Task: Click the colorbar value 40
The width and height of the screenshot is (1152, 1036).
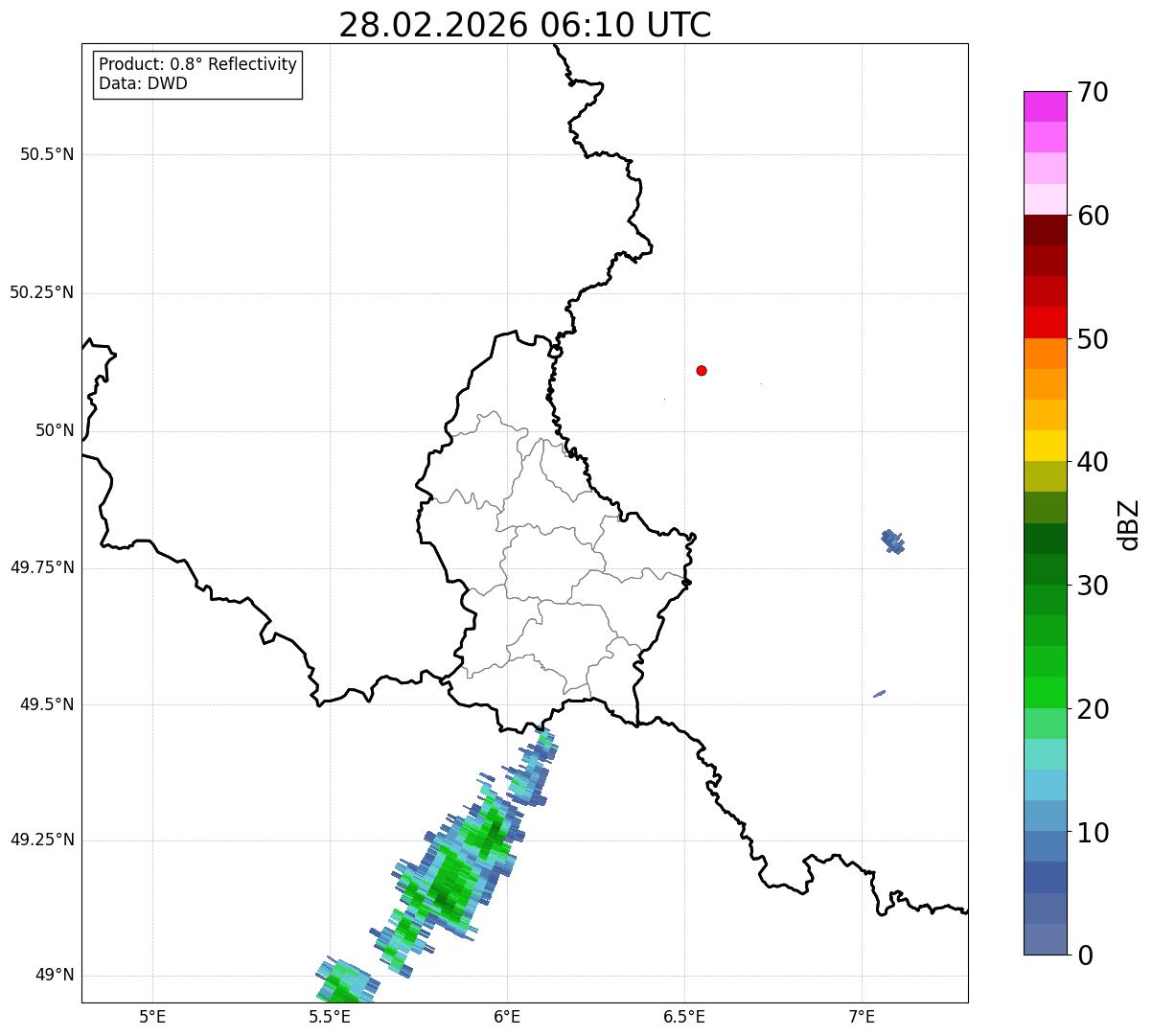Action: [x=1093, y=462]
